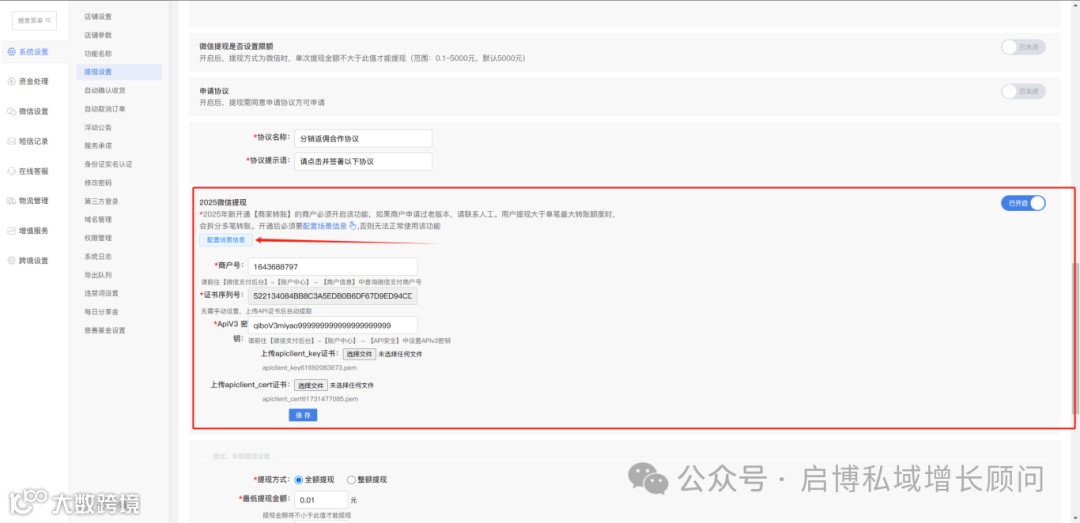Click the pointing hand icon after 配置场景信息 link

353,225
